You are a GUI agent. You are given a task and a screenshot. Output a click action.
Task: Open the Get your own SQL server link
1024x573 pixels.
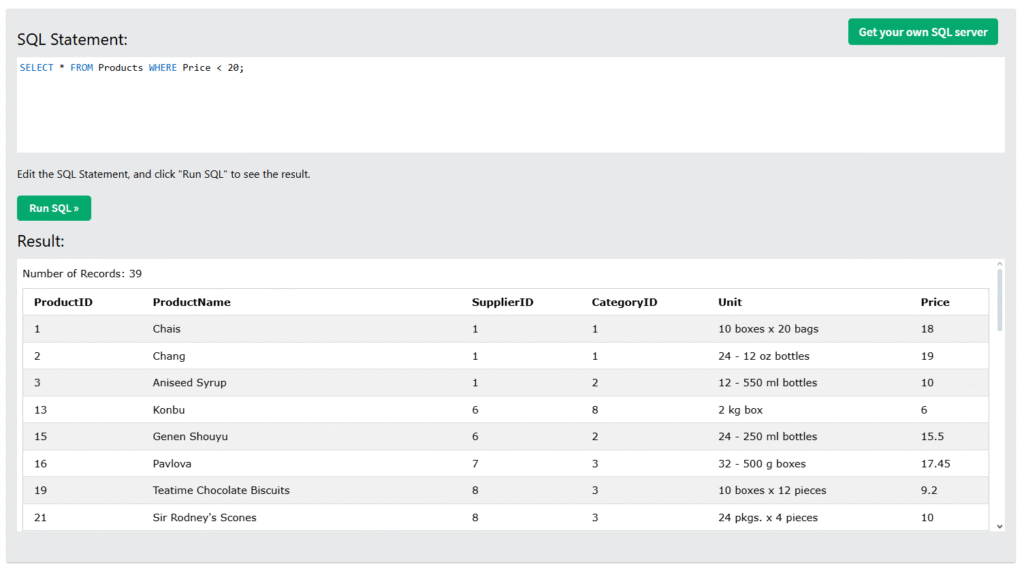[x=922, y=32]
